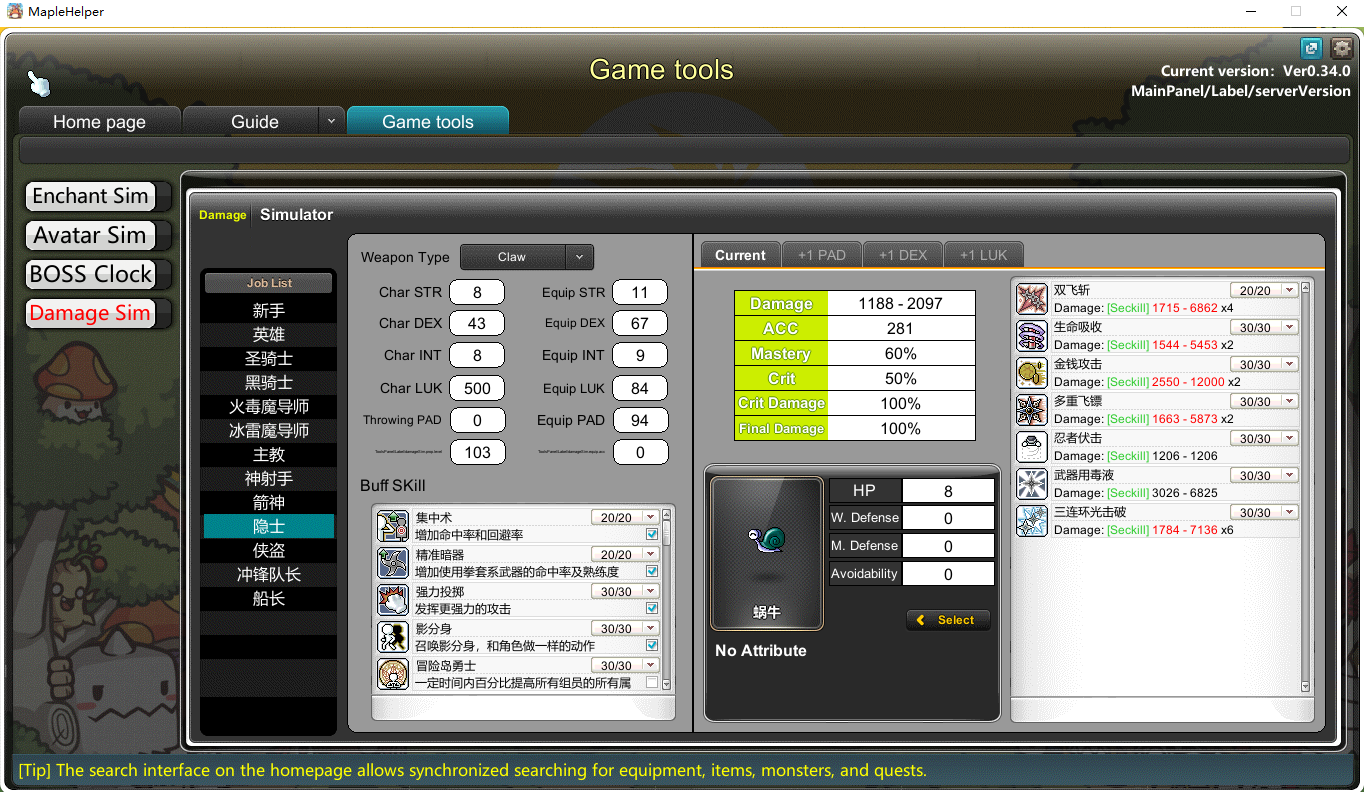
Task: Click the 忍者伏击 skill icon
Action: pos(1031,447)
